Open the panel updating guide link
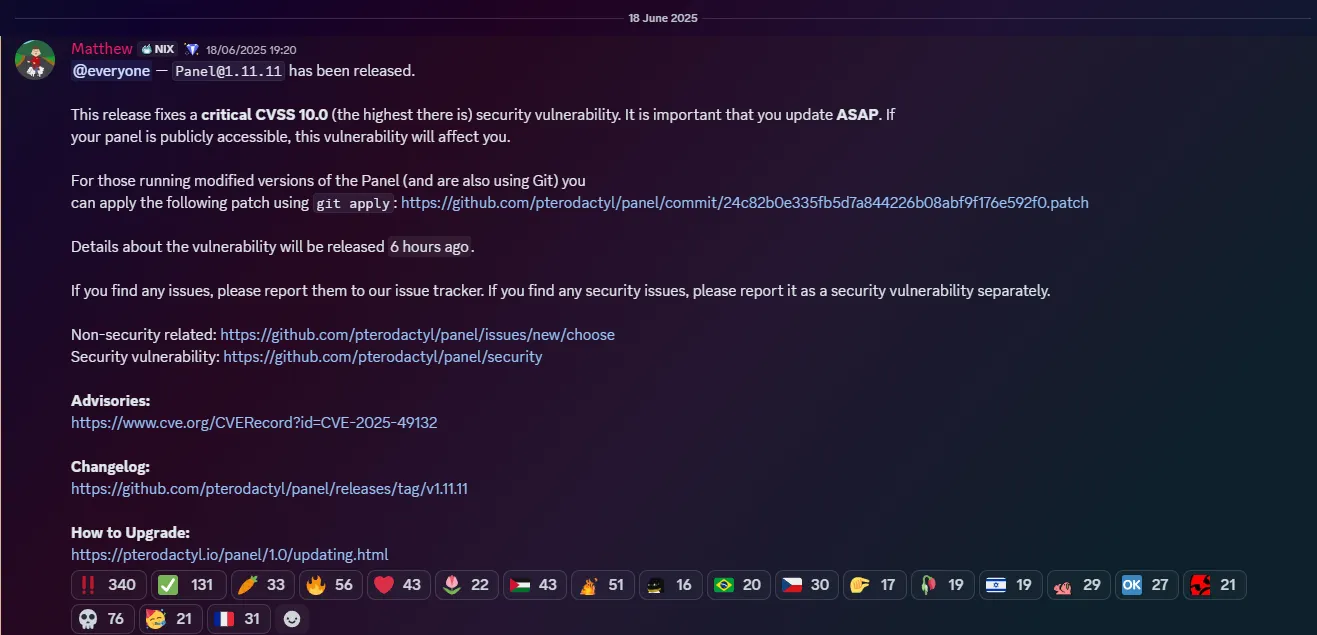The image size is (1317, 635). click(230, 555)
